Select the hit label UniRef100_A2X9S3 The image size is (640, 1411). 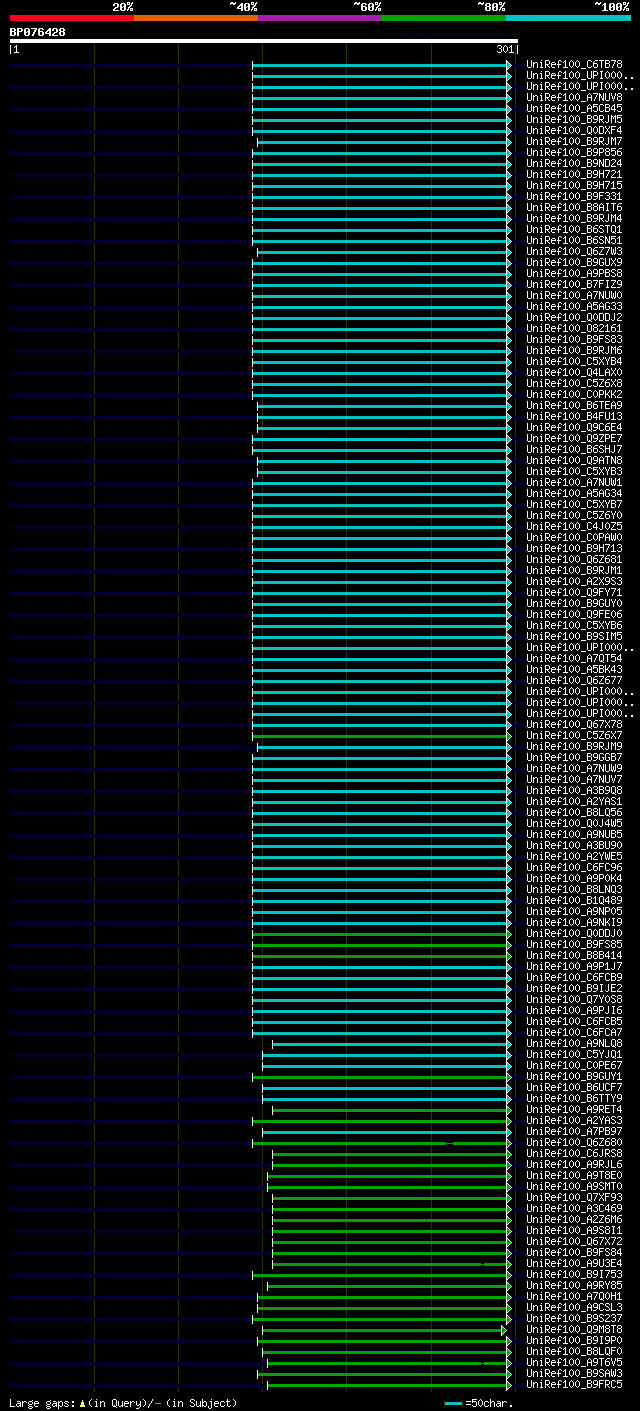[574, 582]
